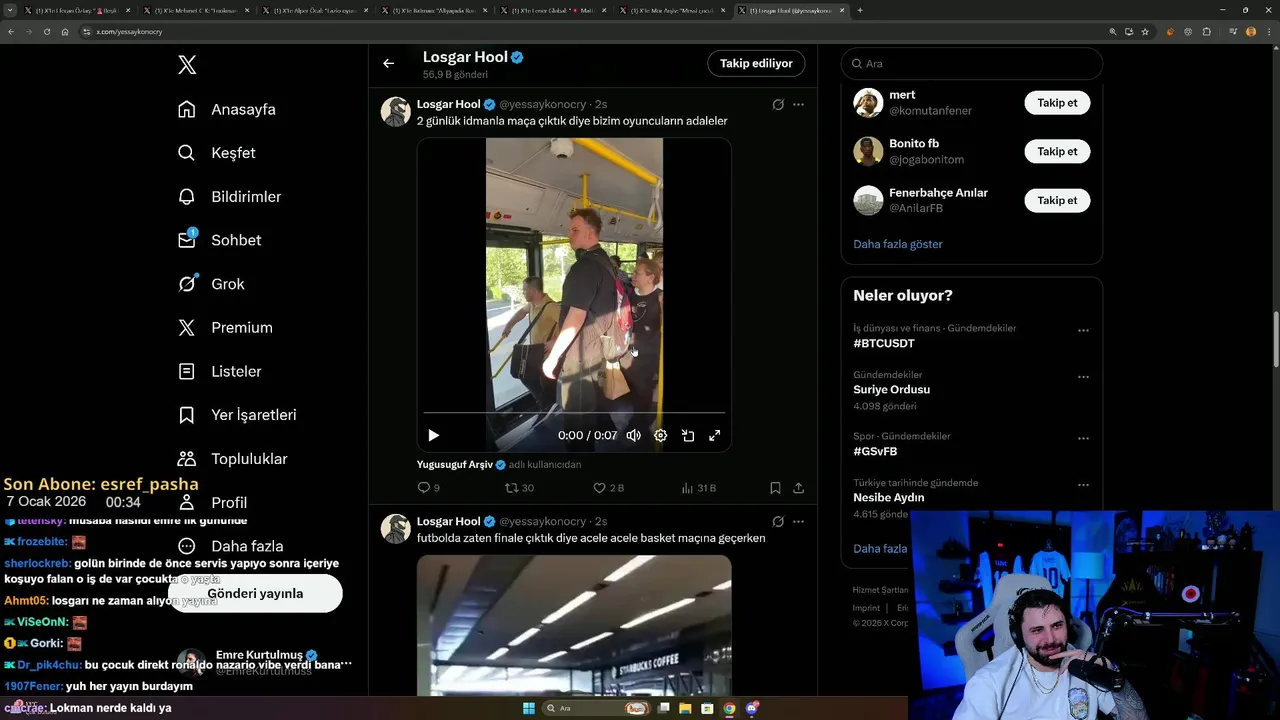
Task: Like the idmanla post
Action: click(608, 488)
